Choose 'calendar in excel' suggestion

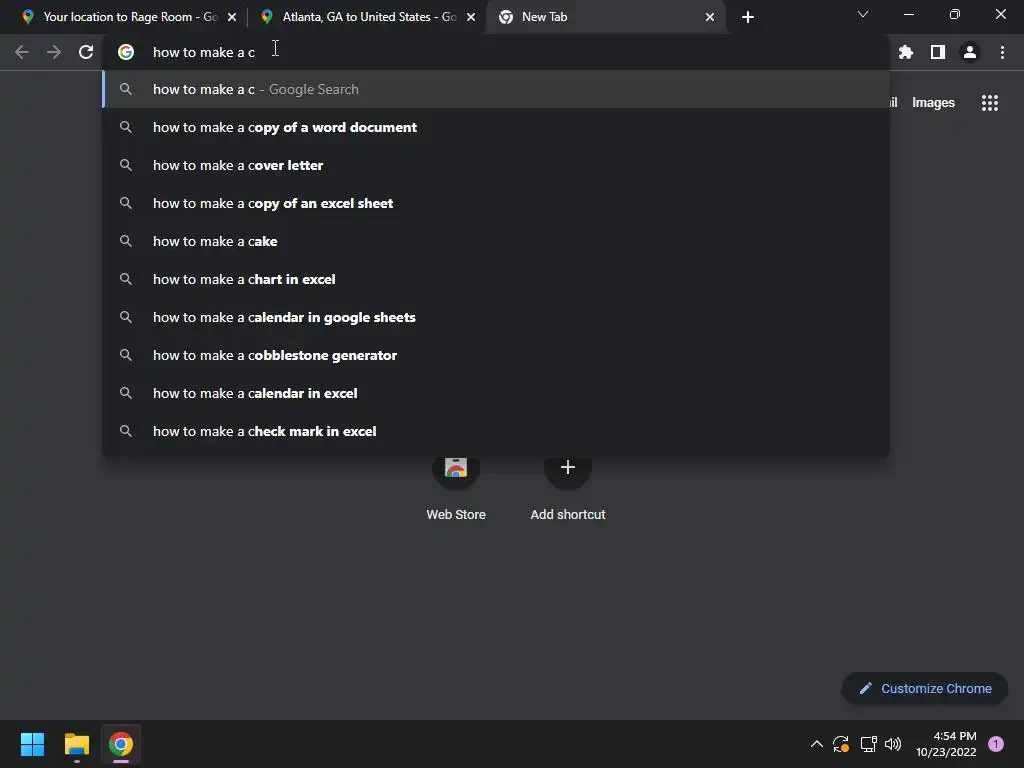(x=496, y=393)
